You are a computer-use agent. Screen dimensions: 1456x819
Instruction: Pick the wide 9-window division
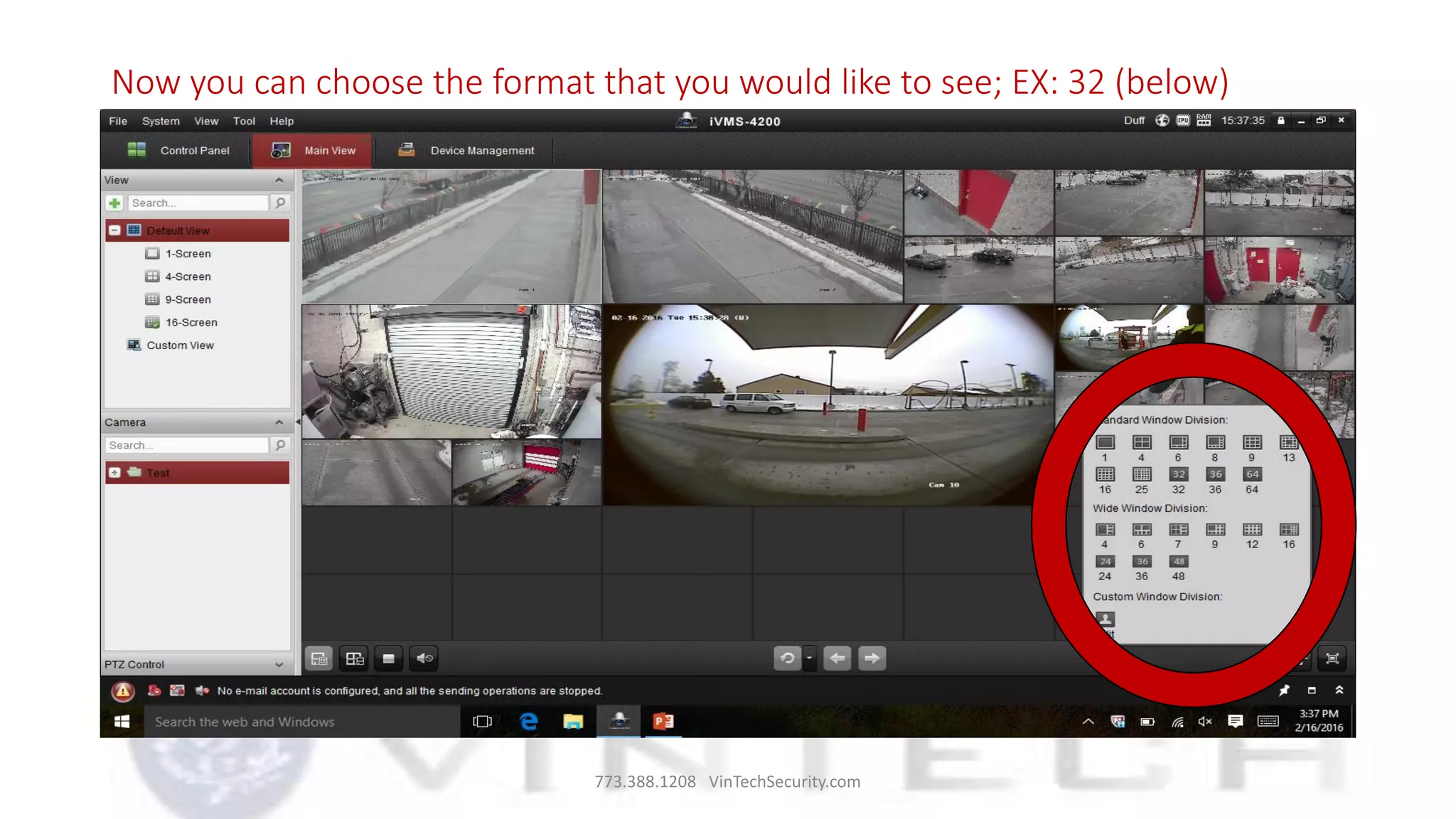pos(1216,530)
